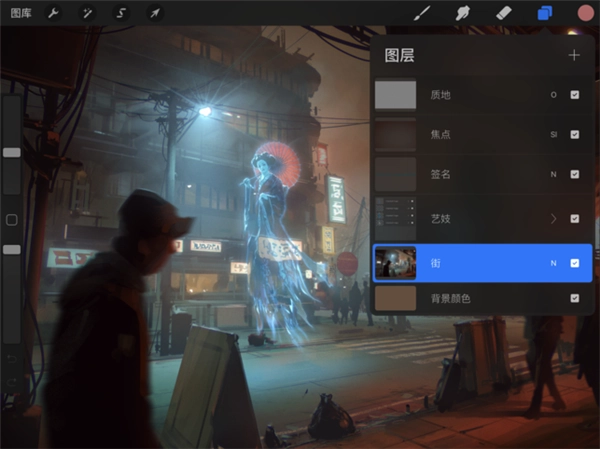Select the Eraser tool
The height and width of the screenshot is (449, 600).
point(504,13)
